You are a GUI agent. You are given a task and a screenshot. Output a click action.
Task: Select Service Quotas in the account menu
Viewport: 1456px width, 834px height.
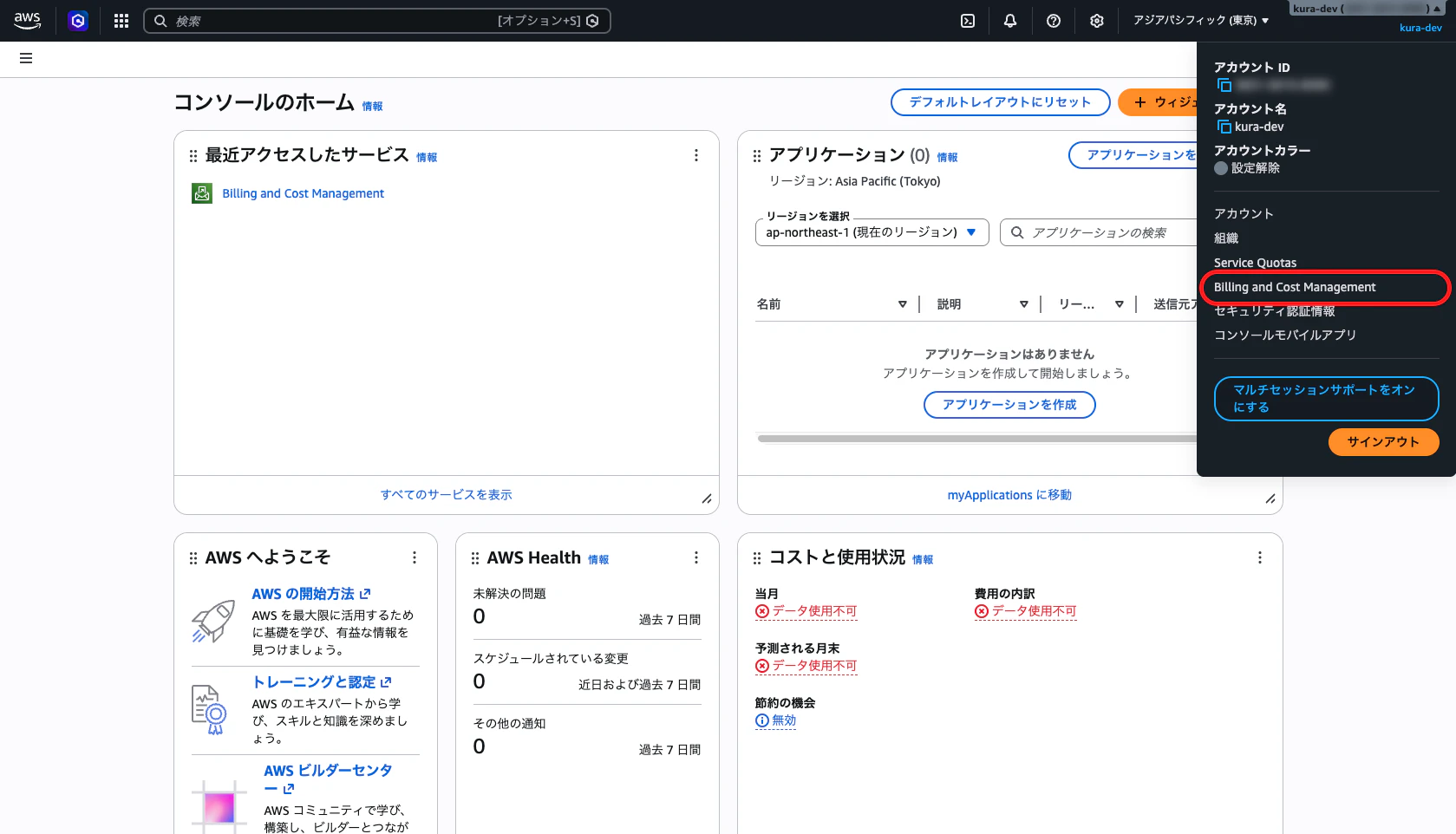click(x=1255, y=263)
